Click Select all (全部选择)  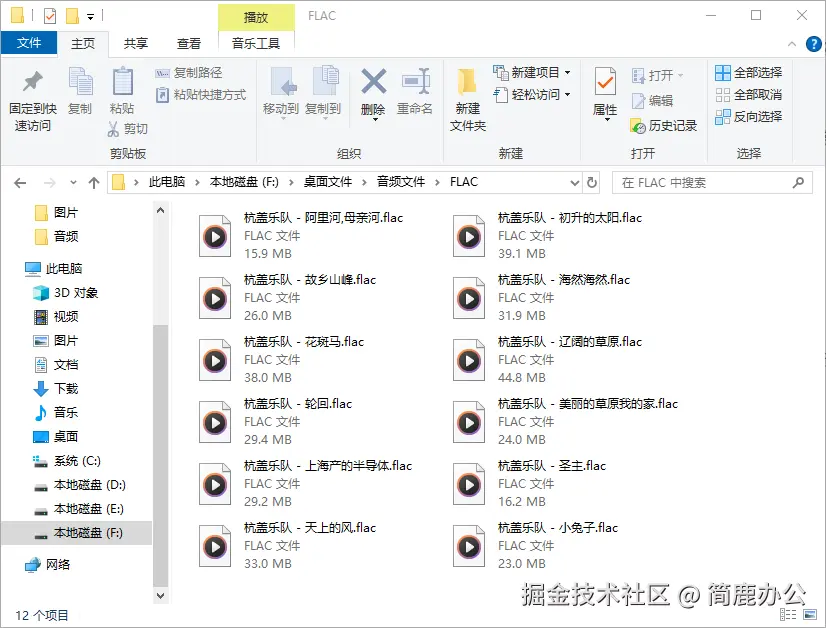(749, 73)
